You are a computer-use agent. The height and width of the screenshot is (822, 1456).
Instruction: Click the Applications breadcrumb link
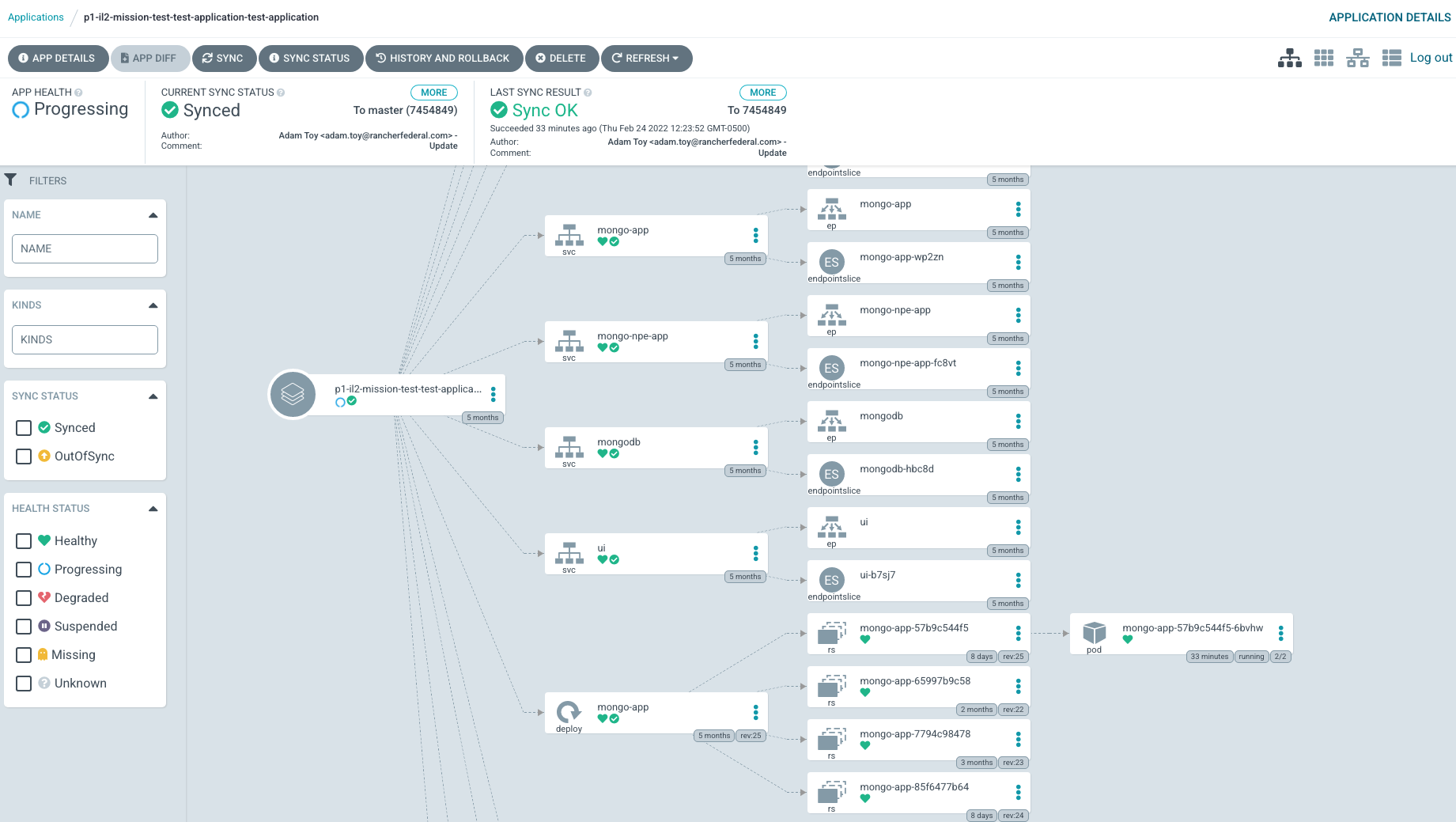[36, 17]
